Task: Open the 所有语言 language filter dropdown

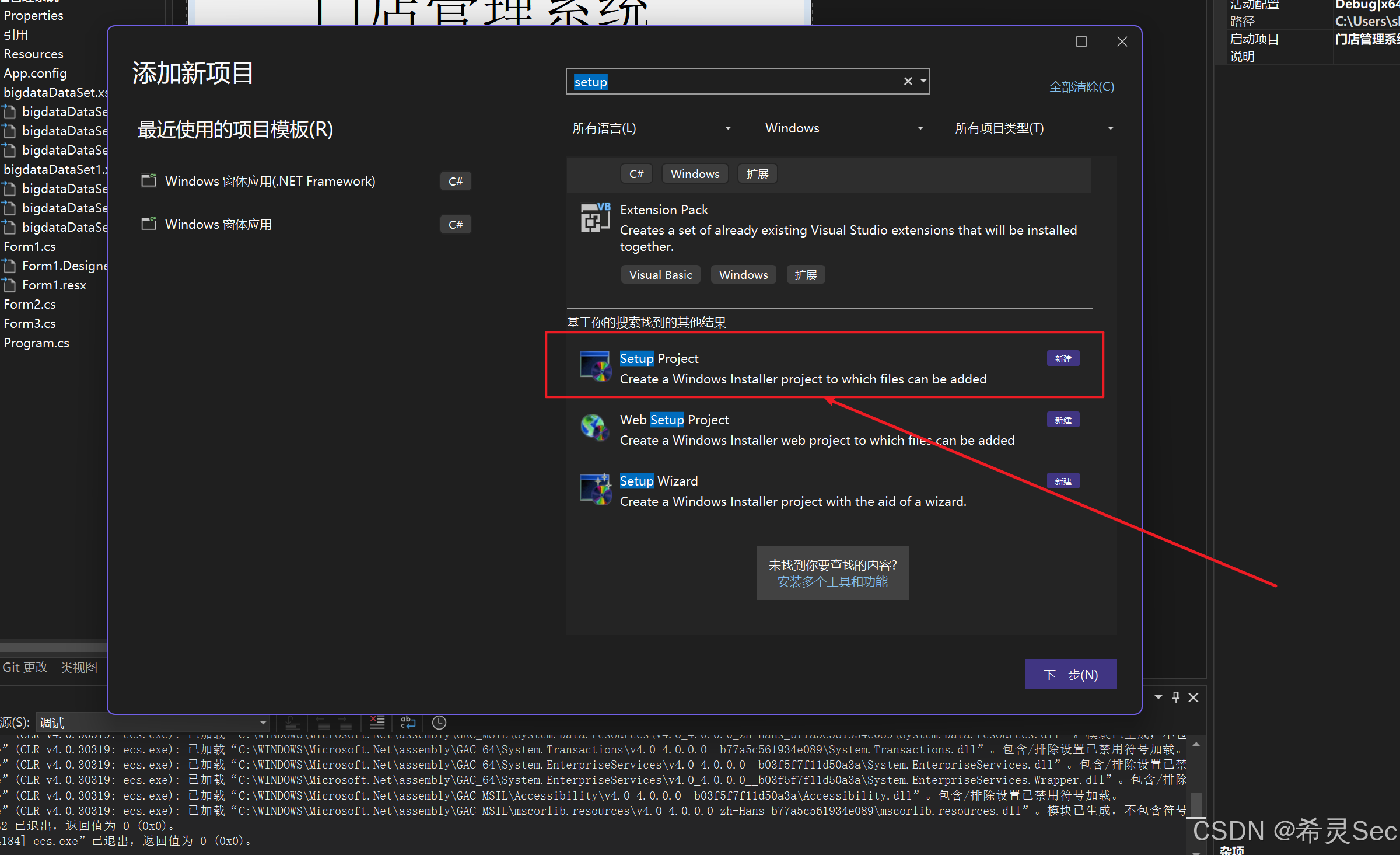Action: click(652, 128)
